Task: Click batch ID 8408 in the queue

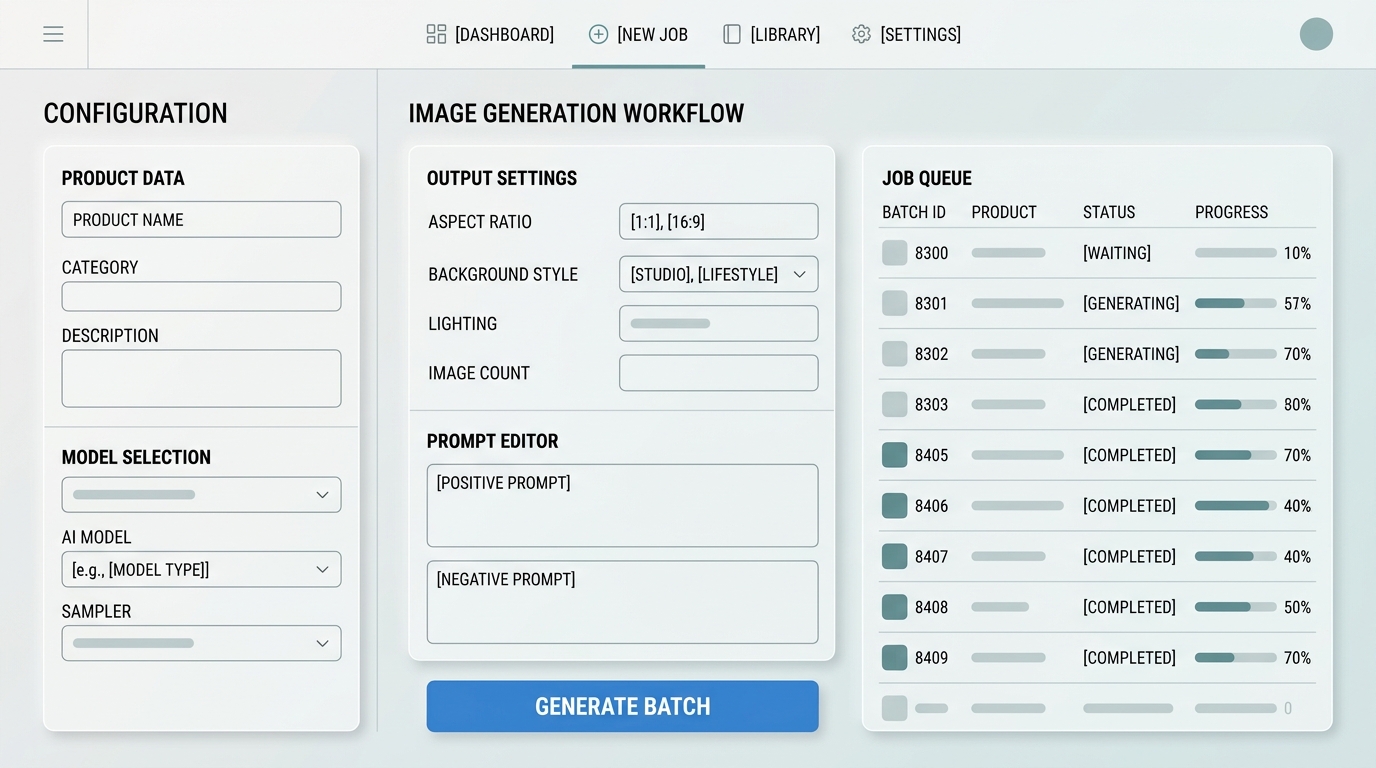Action: click(931, 607)
